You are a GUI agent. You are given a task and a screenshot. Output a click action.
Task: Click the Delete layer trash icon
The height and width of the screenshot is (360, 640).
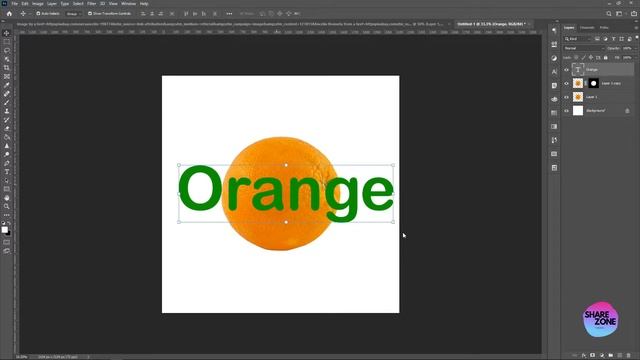point(629,356)
